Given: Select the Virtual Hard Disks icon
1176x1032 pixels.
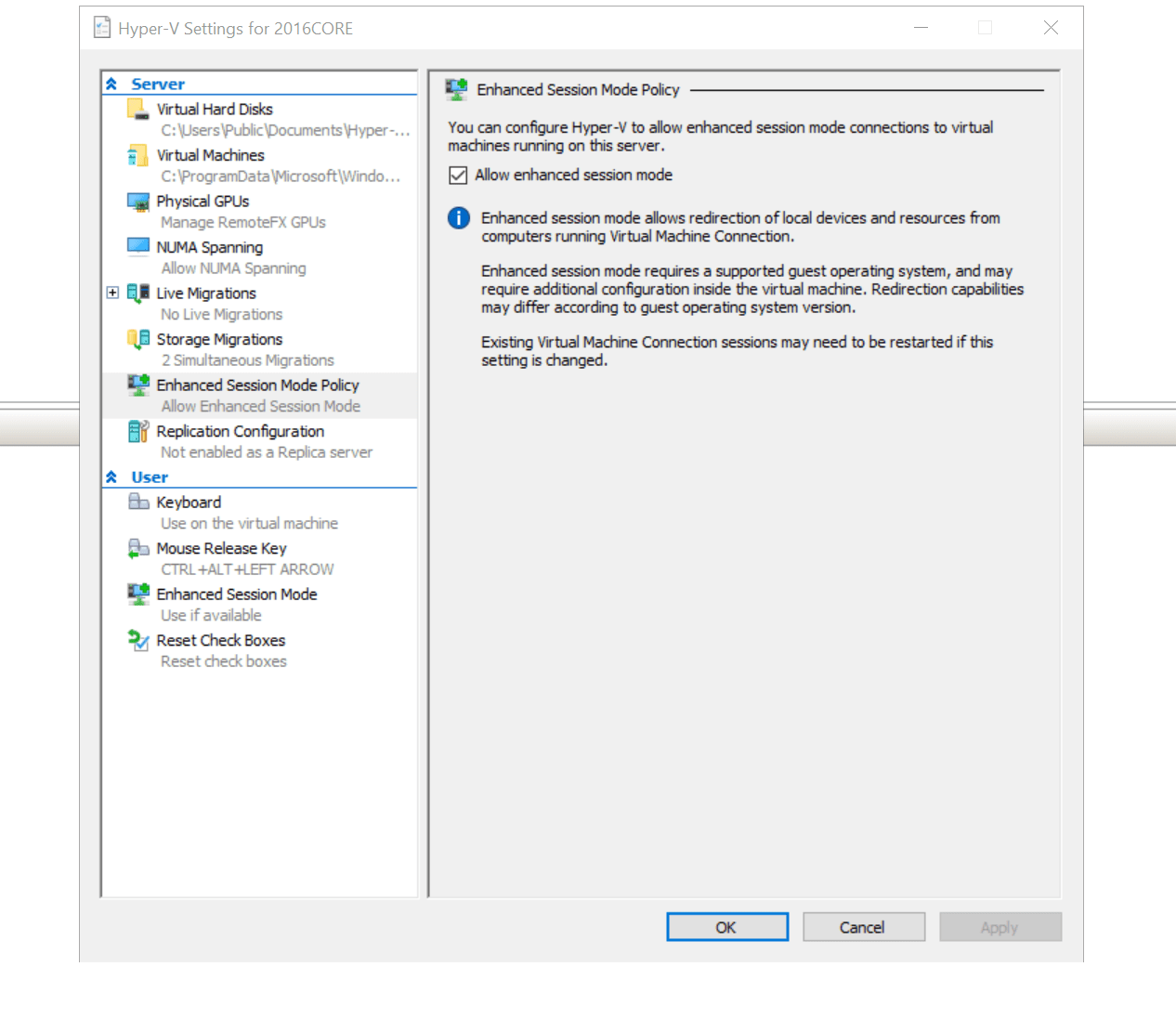Looking at the screenshot, I should pos(137,109).
